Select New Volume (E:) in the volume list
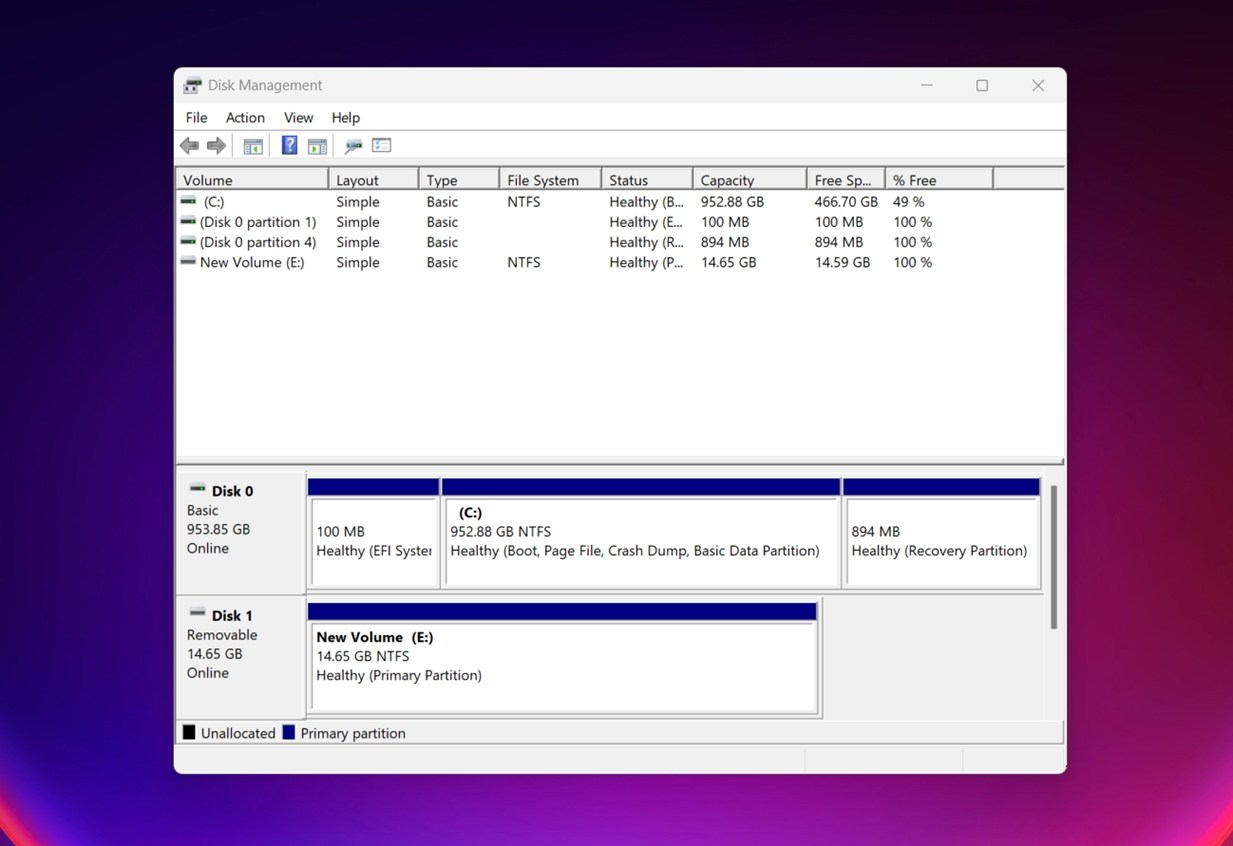 [251, 262]
